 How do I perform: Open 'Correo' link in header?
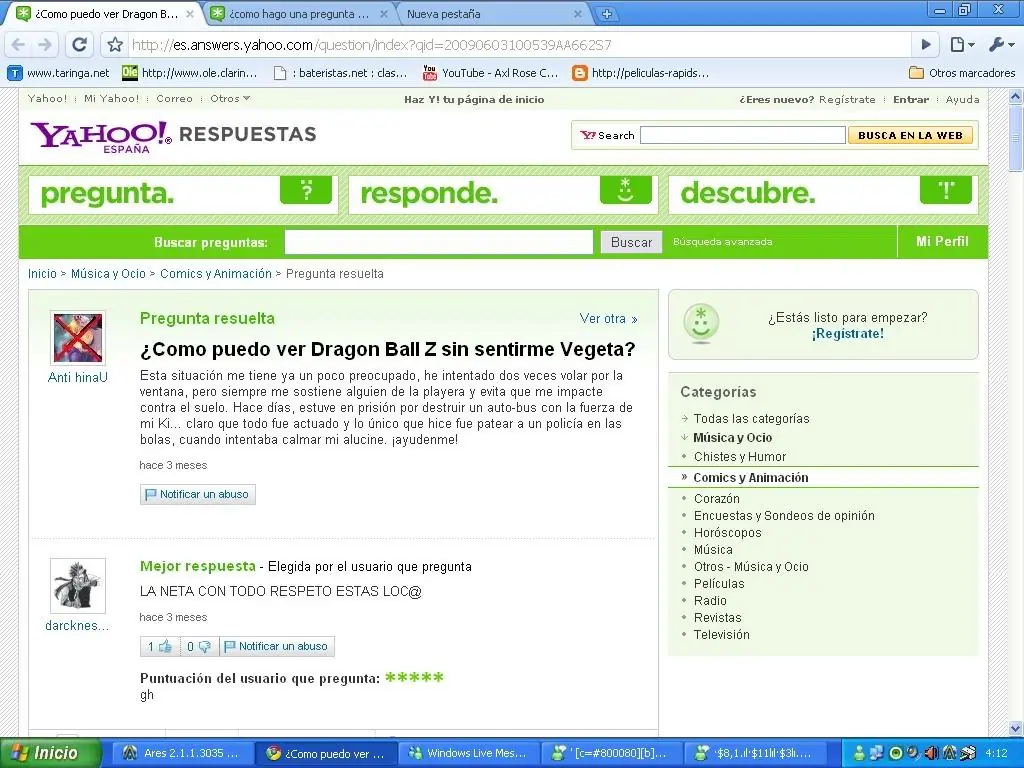pos(174,99)
